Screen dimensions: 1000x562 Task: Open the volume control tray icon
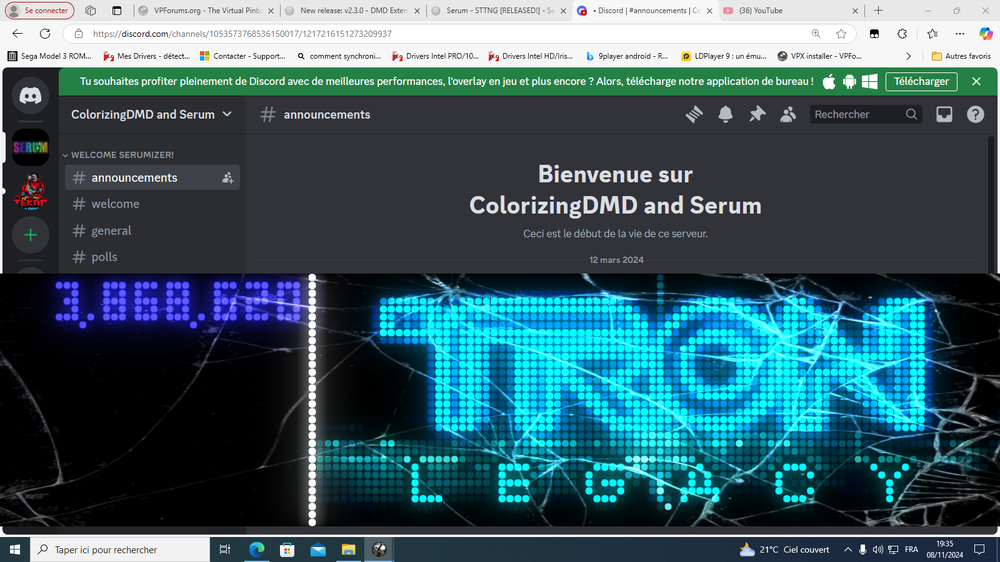pyautogui.click(x=878, y=549)
